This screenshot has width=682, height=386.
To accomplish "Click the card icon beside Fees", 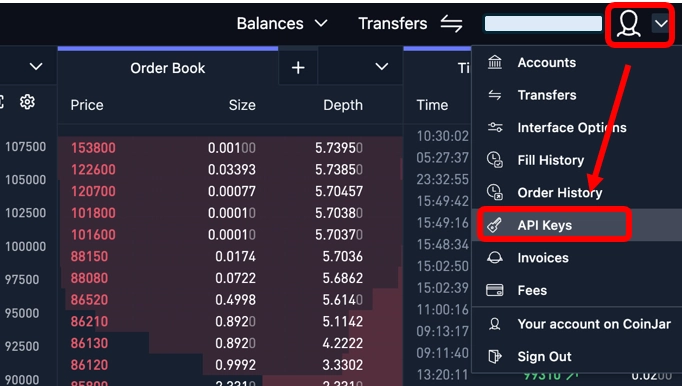I will click(x=495, y=290).
